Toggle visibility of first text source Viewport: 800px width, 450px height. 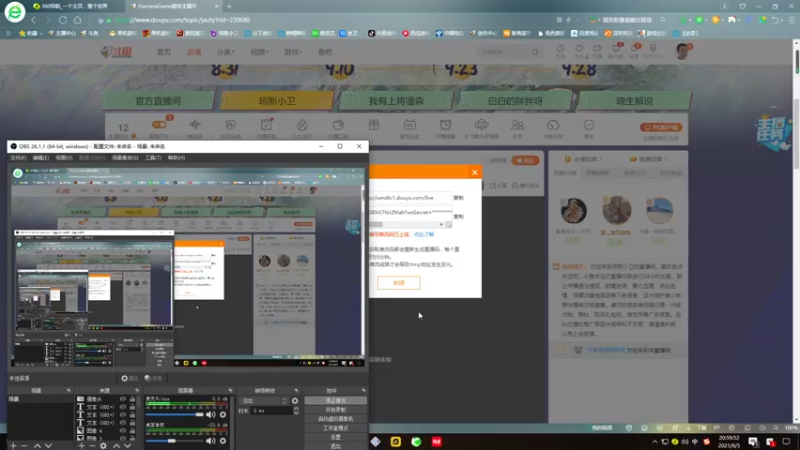[x=123, y=407]
